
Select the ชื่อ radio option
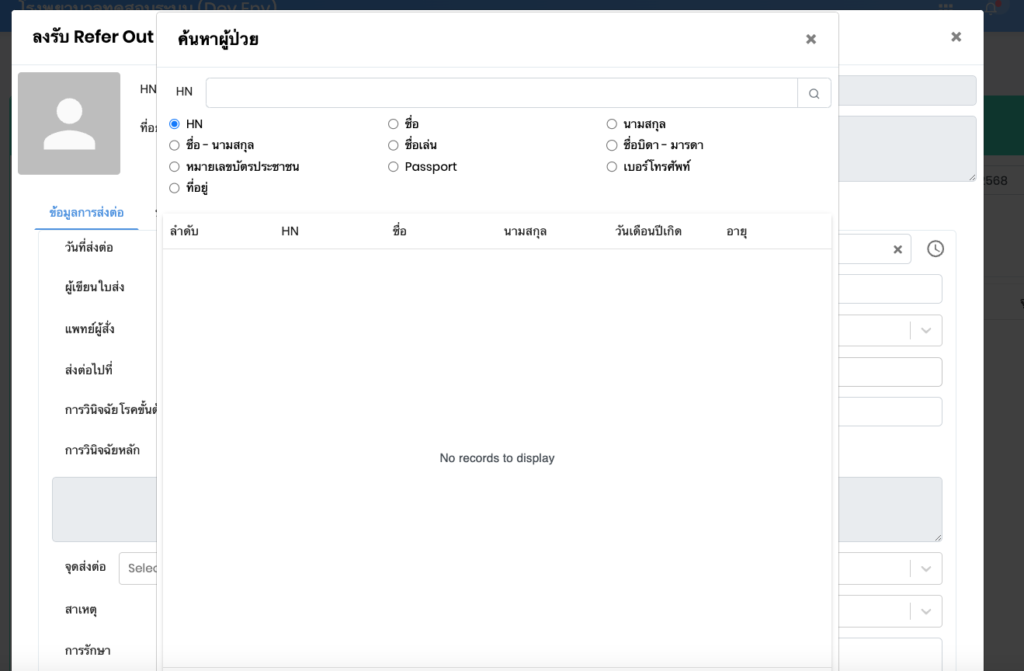tap(393, 124)
